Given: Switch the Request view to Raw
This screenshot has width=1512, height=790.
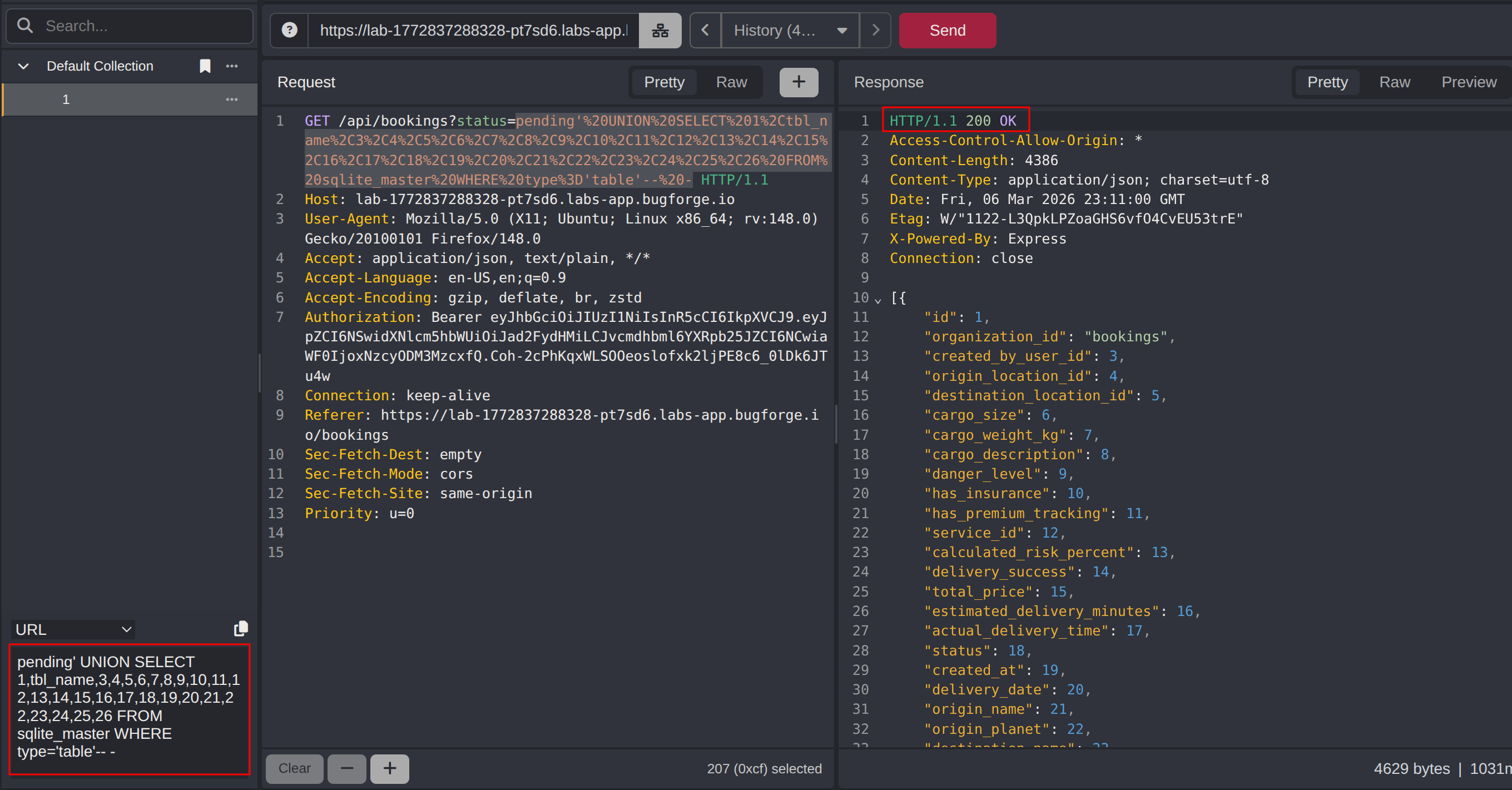Looking at the screenshot, I should (x=731, y=82).
